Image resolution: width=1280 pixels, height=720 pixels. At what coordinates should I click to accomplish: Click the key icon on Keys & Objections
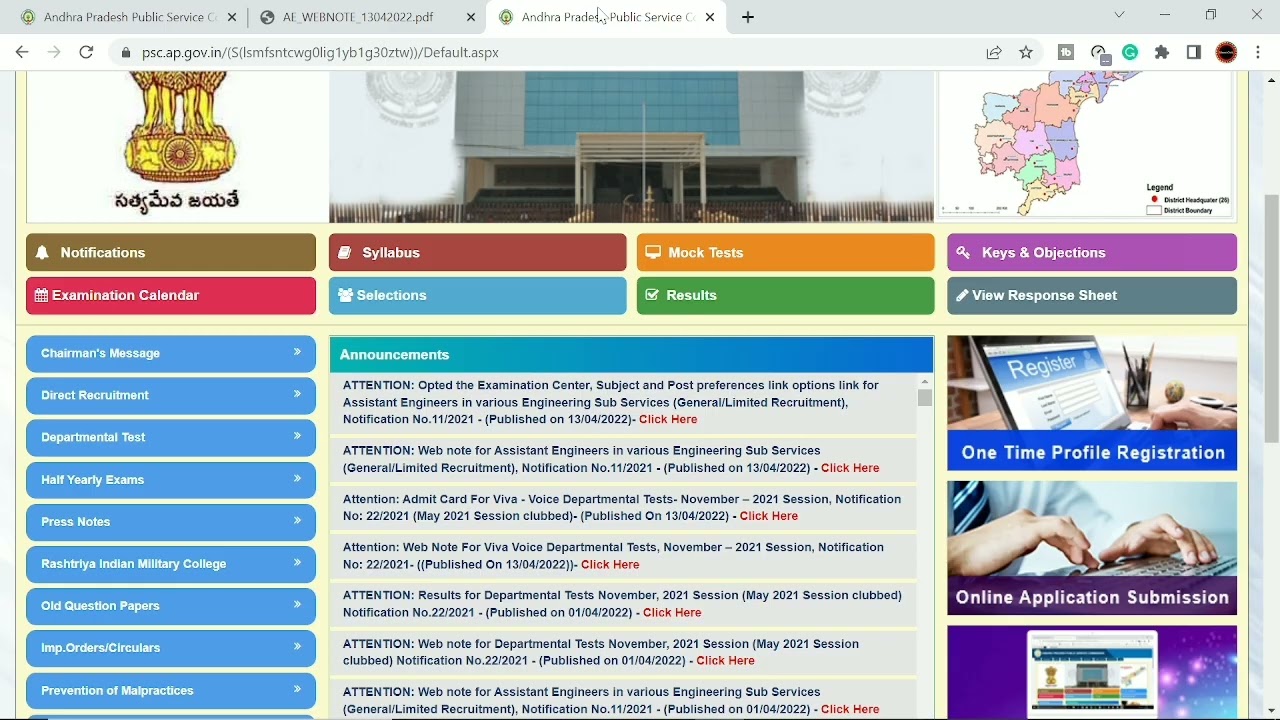tap(963, 253)
